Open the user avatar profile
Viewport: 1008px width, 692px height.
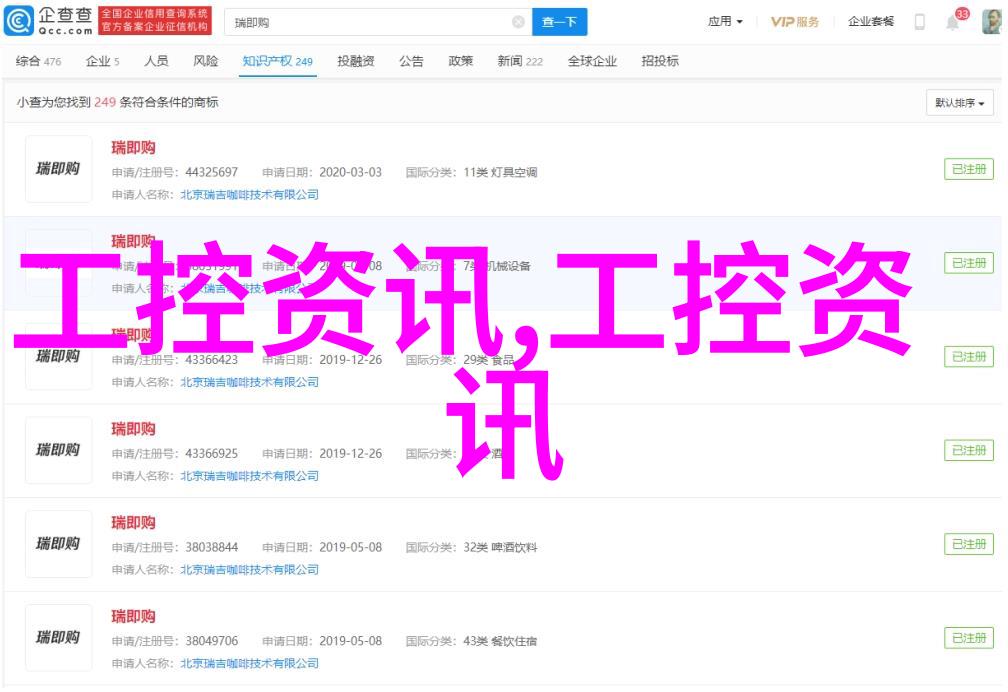992,21
